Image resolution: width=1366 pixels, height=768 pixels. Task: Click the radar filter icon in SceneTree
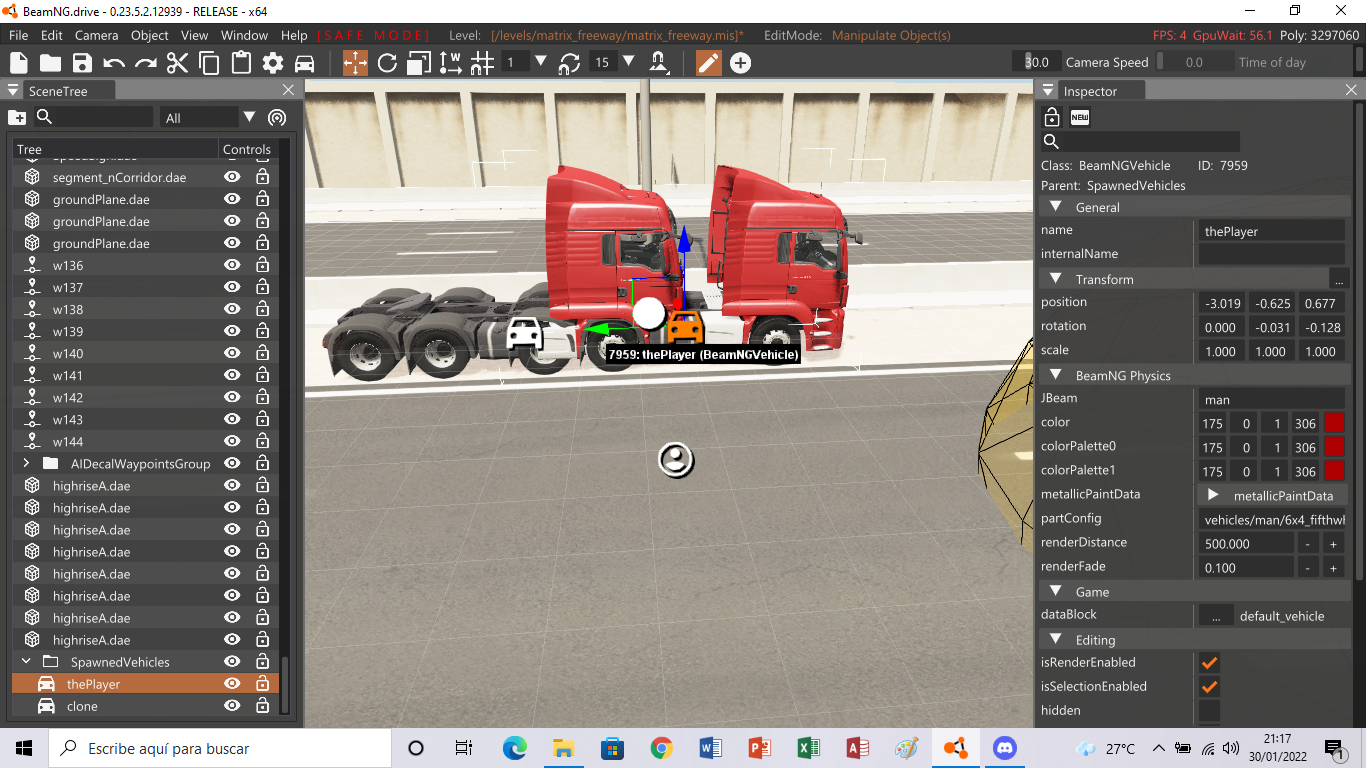point(277,117)
